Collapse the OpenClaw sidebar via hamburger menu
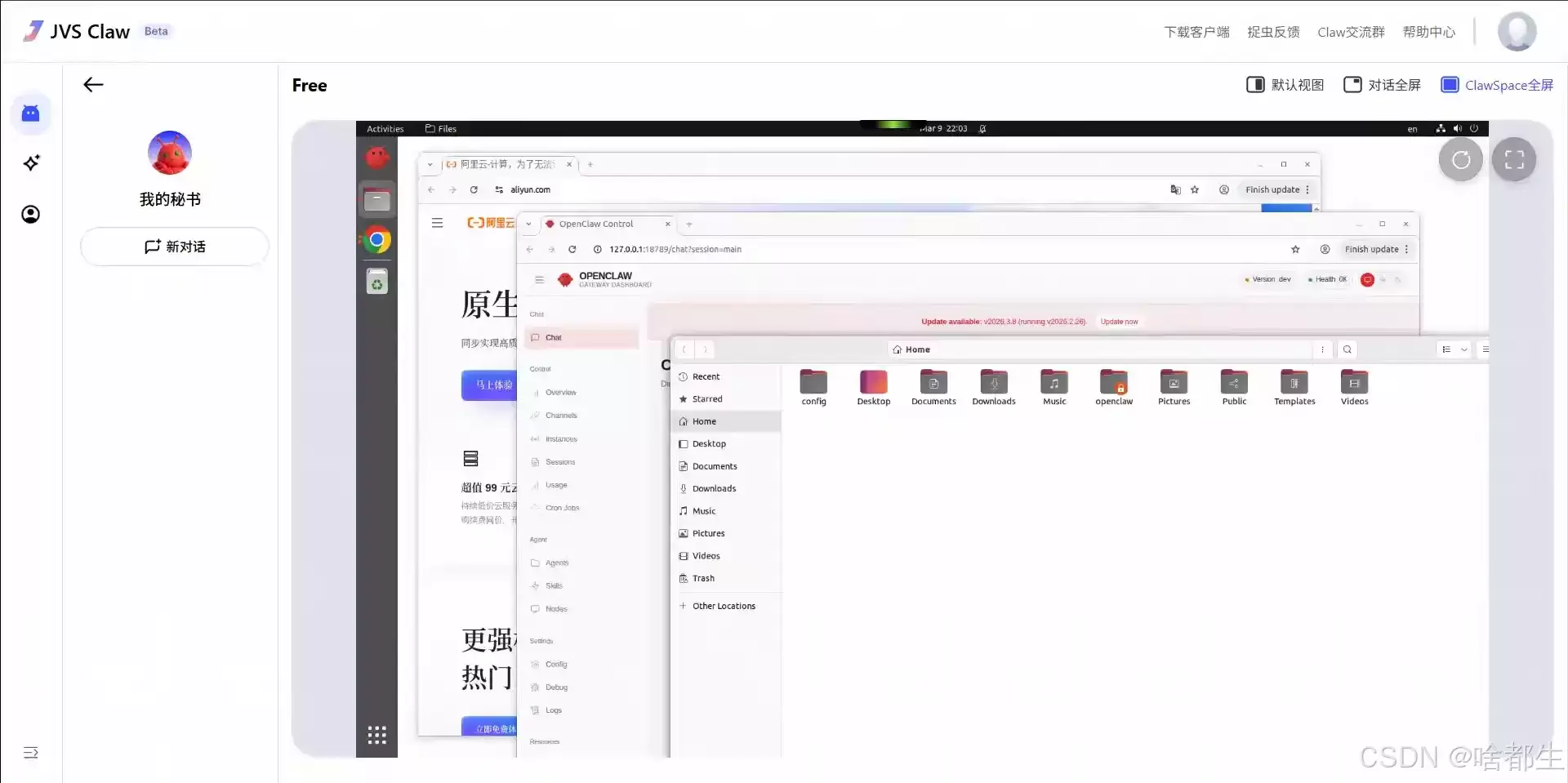 pyautogui.click(x=539, y=278)
